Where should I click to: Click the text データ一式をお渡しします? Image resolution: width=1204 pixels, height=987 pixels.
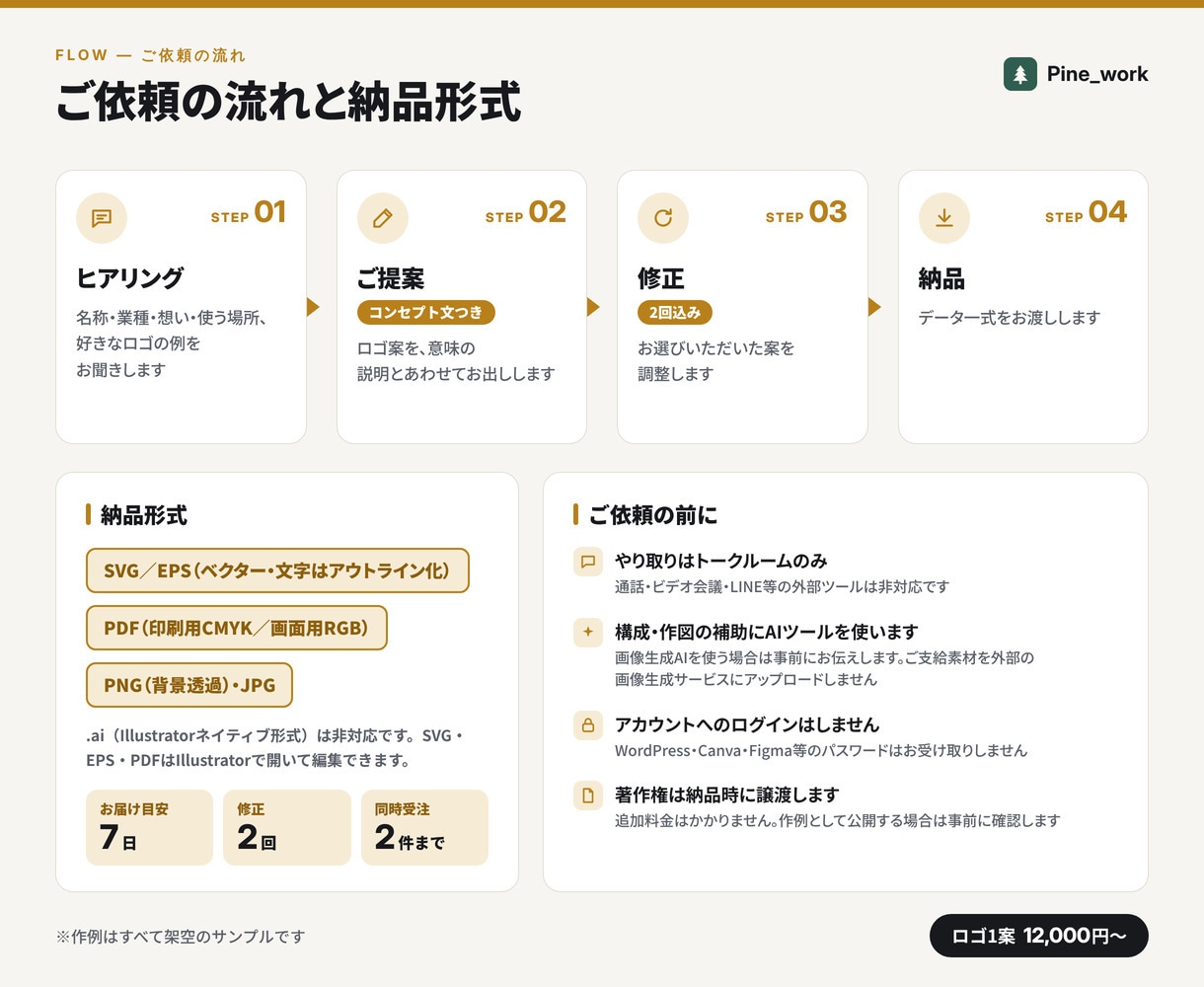click(1010, 318)
